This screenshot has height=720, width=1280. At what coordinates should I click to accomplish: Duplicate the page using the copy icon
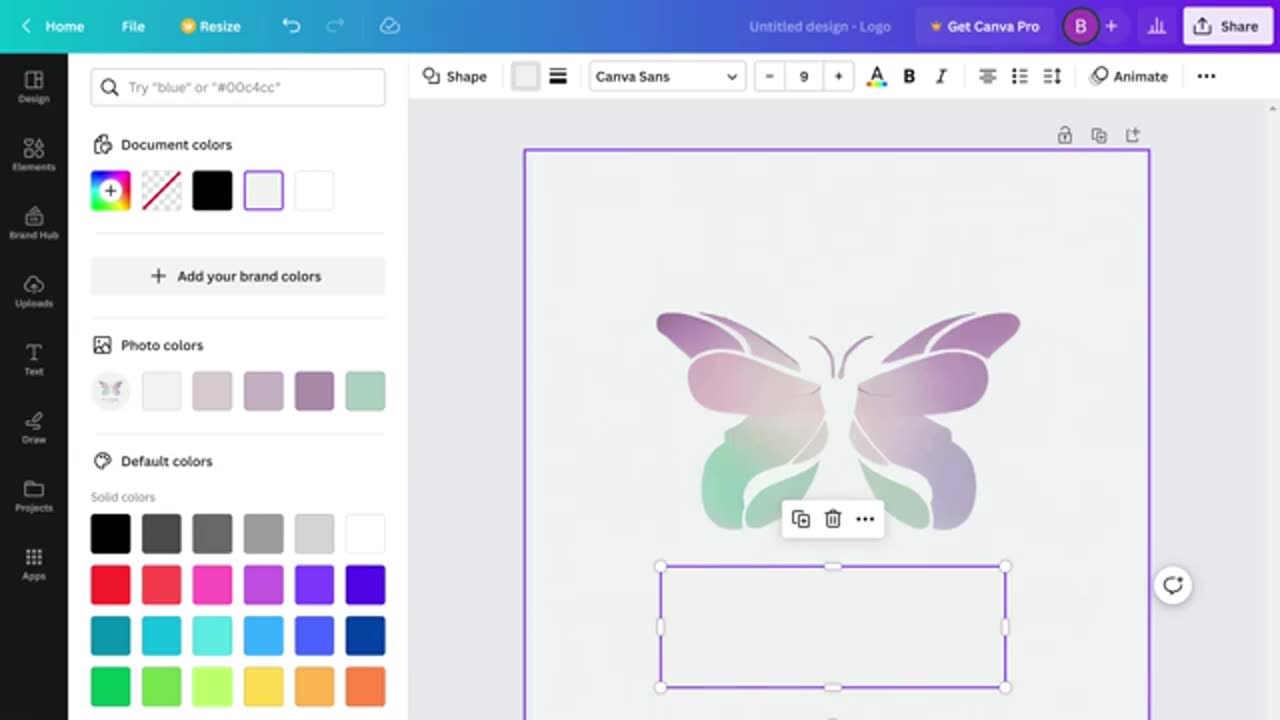[1099, 135]
